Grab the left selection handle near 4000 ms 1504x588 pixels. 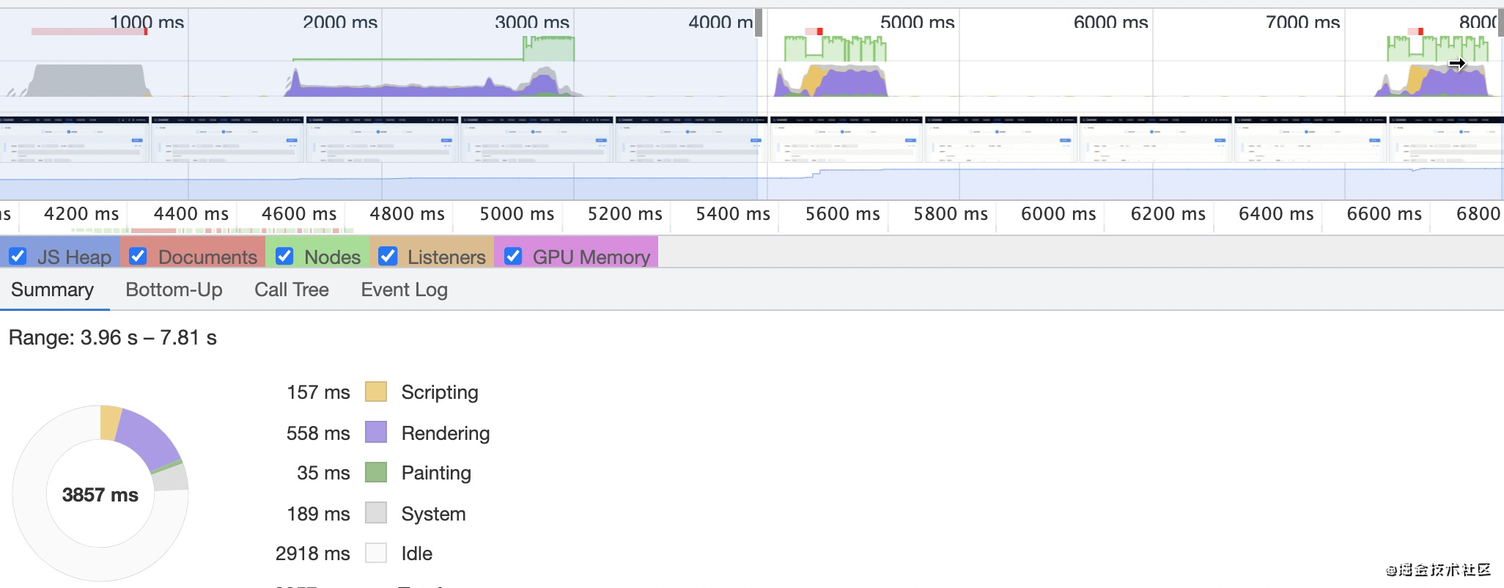759,23
